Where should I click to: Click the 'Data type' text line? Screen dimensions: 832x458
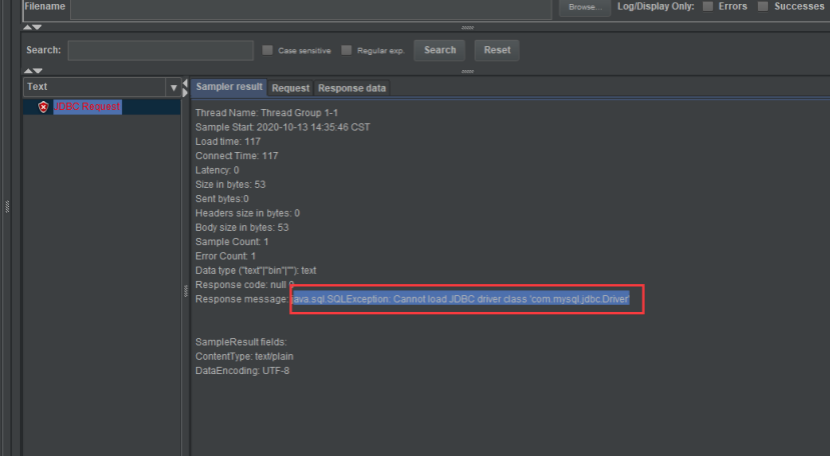256,271
